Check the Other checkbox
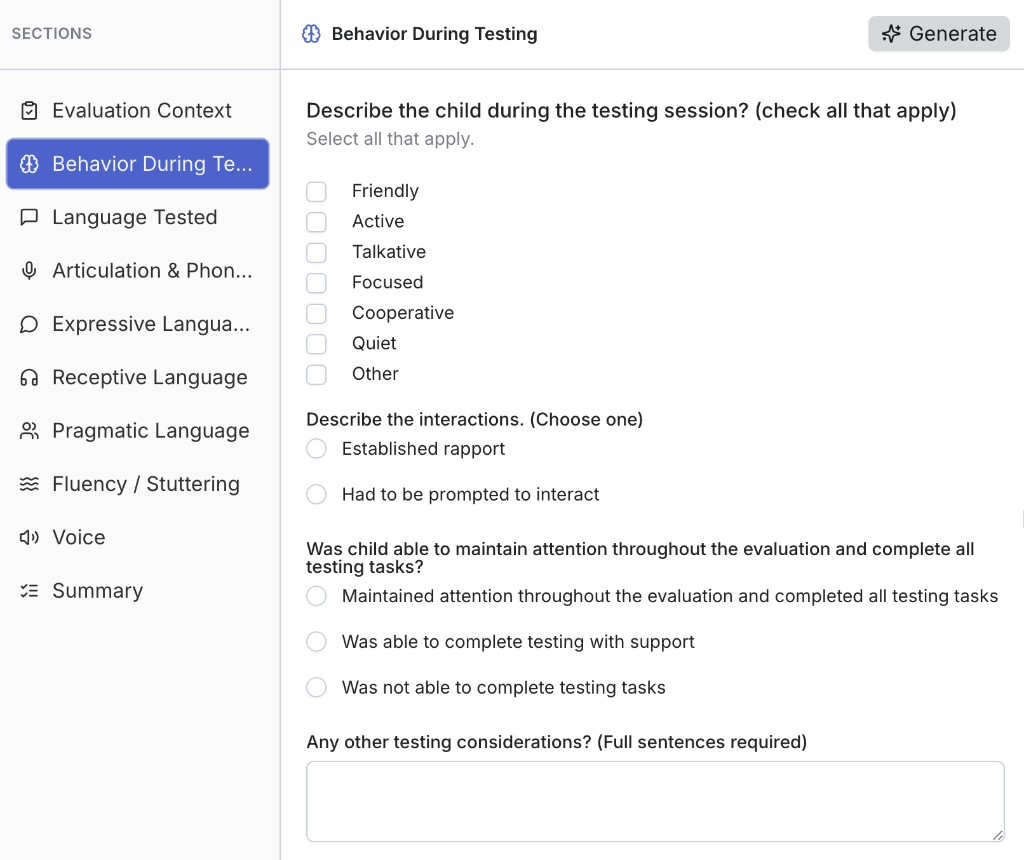Viewport: 1024px width, 860px height. (317, 374)
